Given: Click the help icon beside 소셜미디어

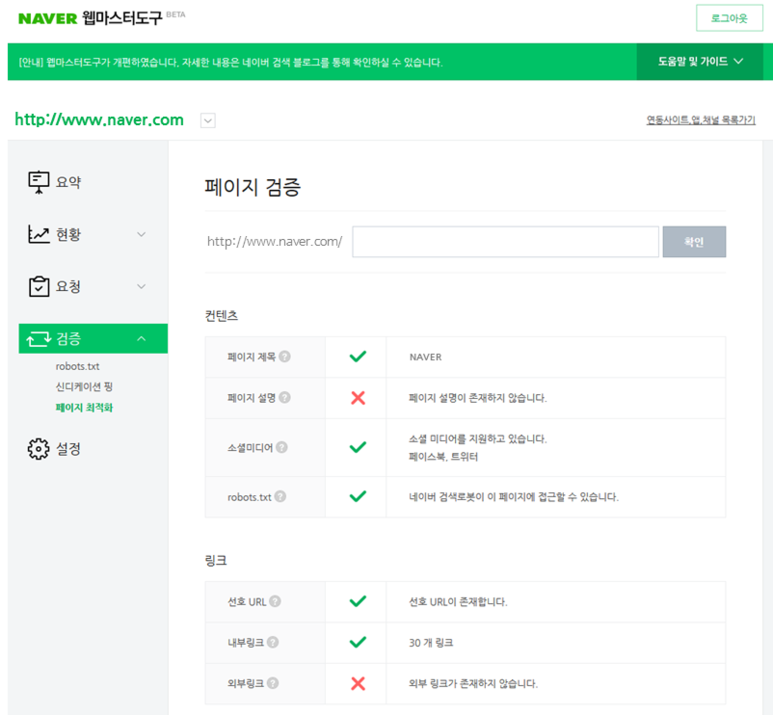Looking at the screenshot, I should pos(281,447).
